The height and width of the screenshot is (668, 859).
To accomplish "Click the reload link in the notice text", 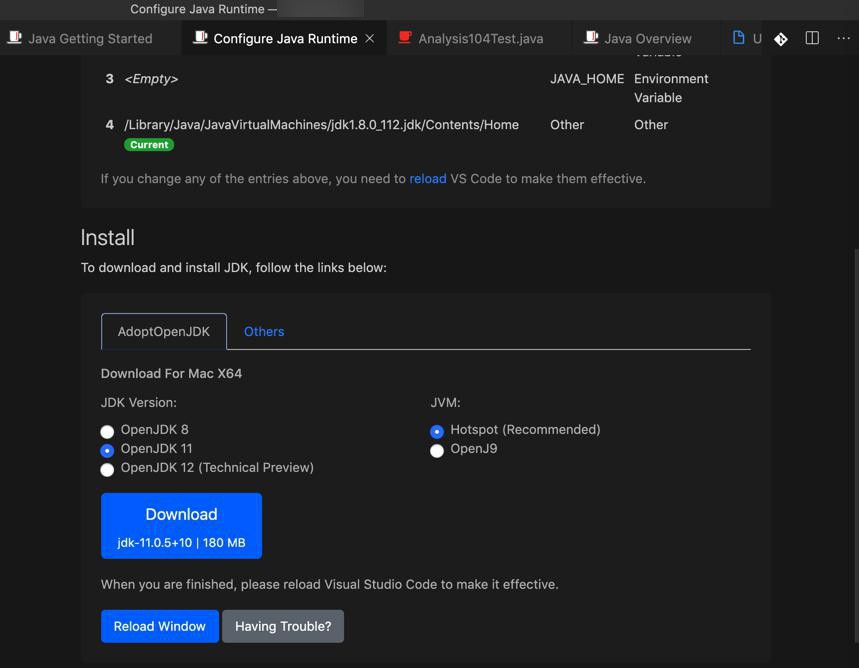I will point(428,179).
